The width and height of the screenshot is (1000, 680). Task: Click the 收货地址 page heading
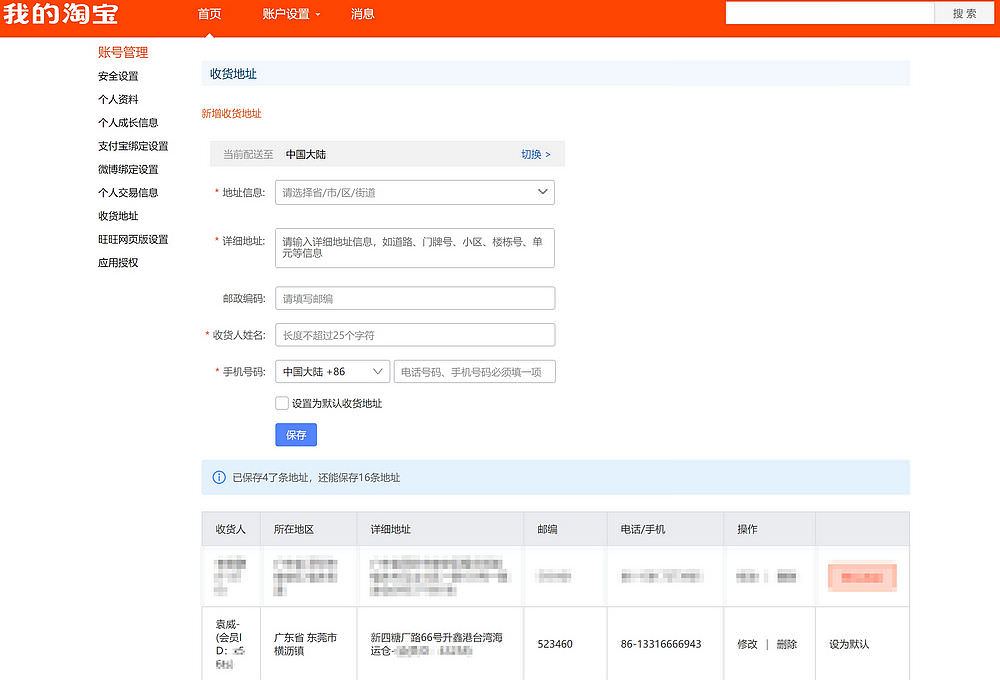233,74
